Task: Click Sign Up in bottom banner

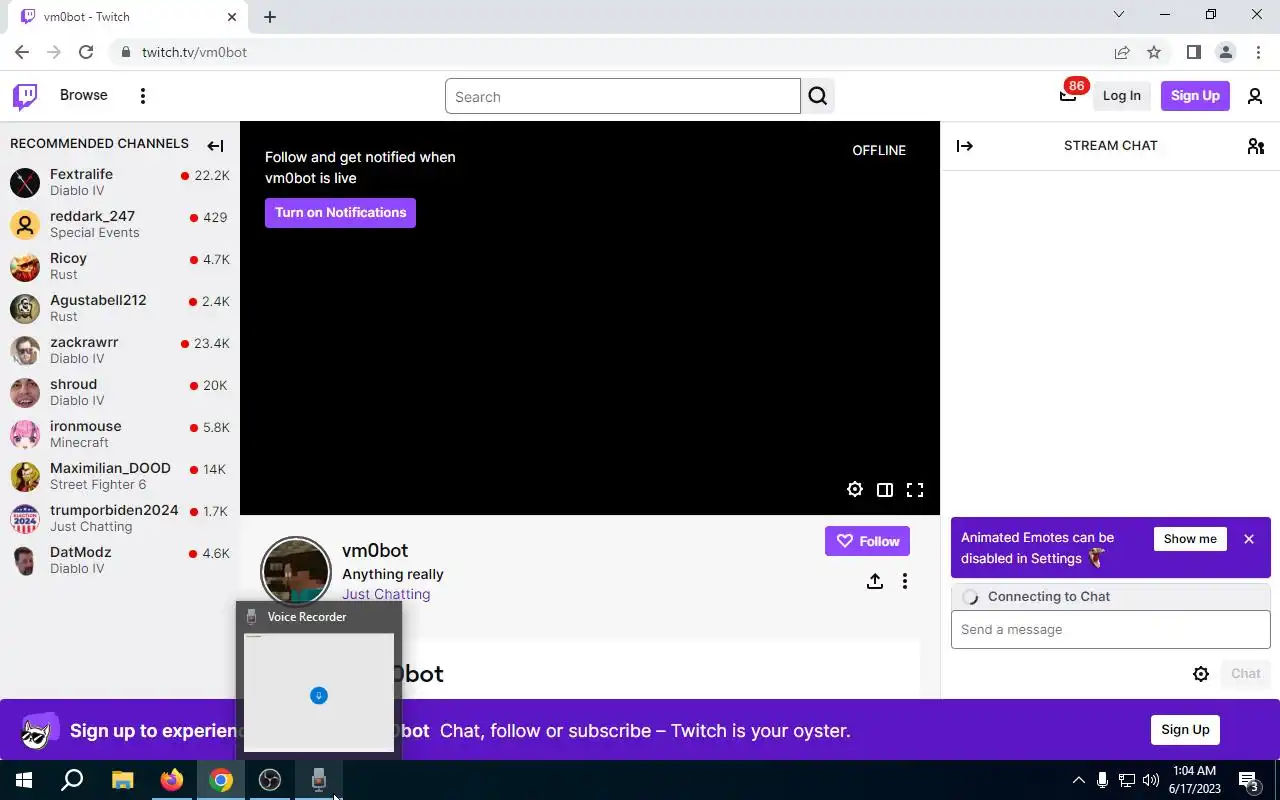Action: (x=1185, y=729)
